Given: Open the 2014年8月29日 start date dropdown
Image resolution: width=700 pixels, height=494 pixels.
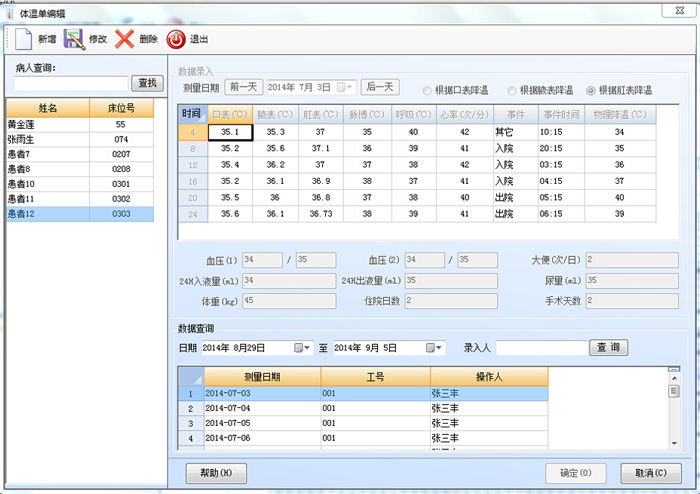Looking at the screenshot, I should pyautogui.click(x=302, y=348).
